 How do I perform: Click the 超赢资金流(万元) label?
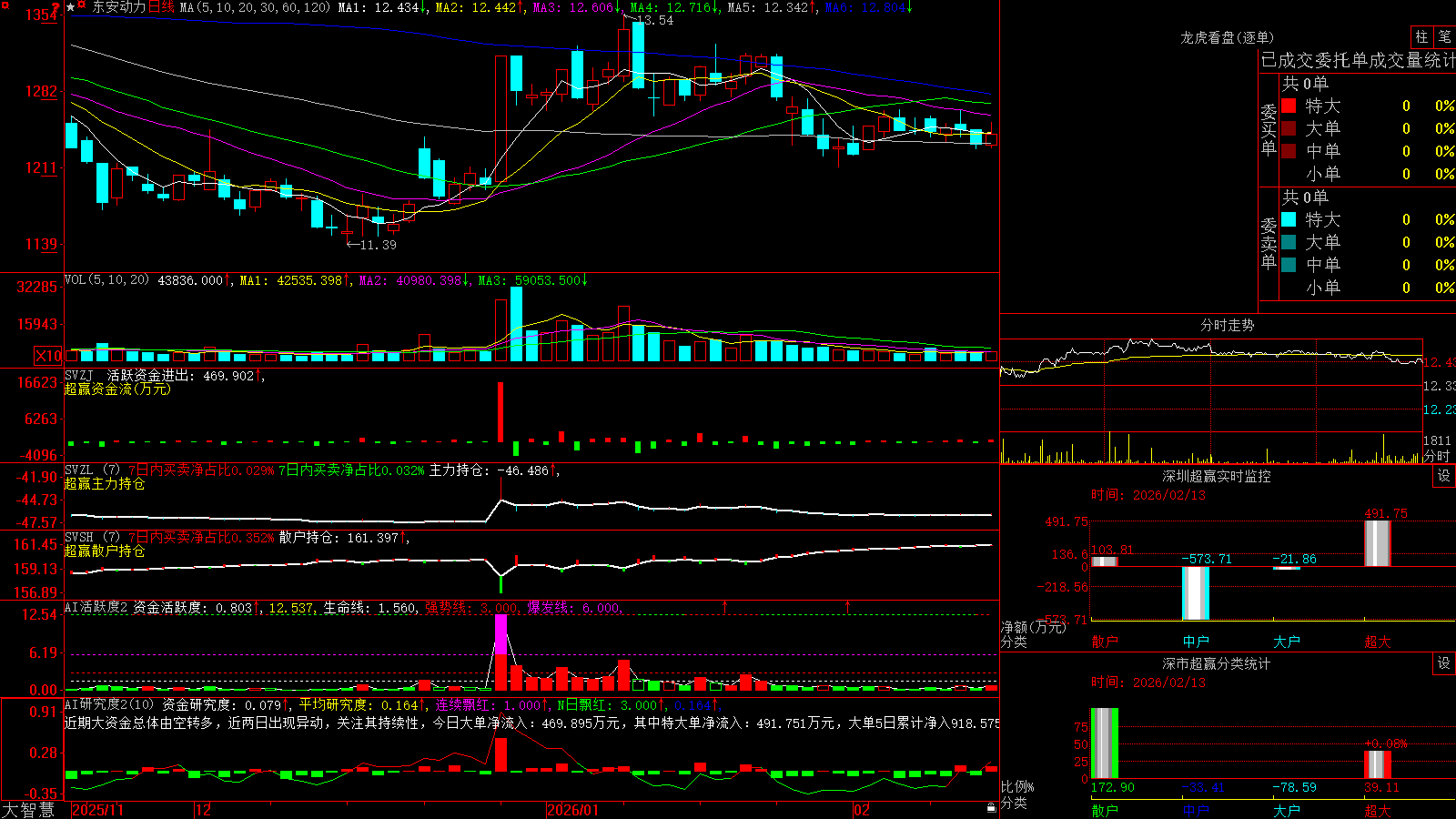click(x=117, y=389)
